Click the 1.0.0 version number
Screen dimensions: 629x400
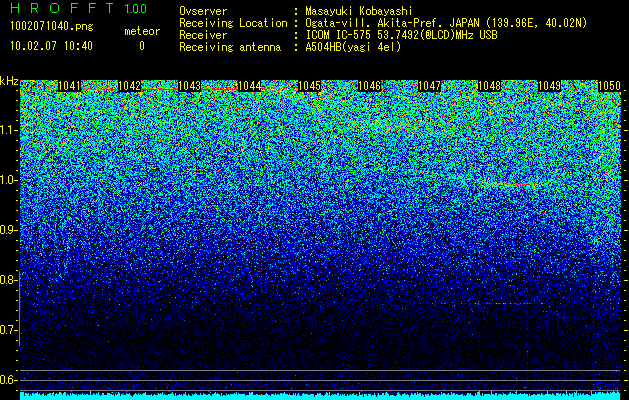136,9
